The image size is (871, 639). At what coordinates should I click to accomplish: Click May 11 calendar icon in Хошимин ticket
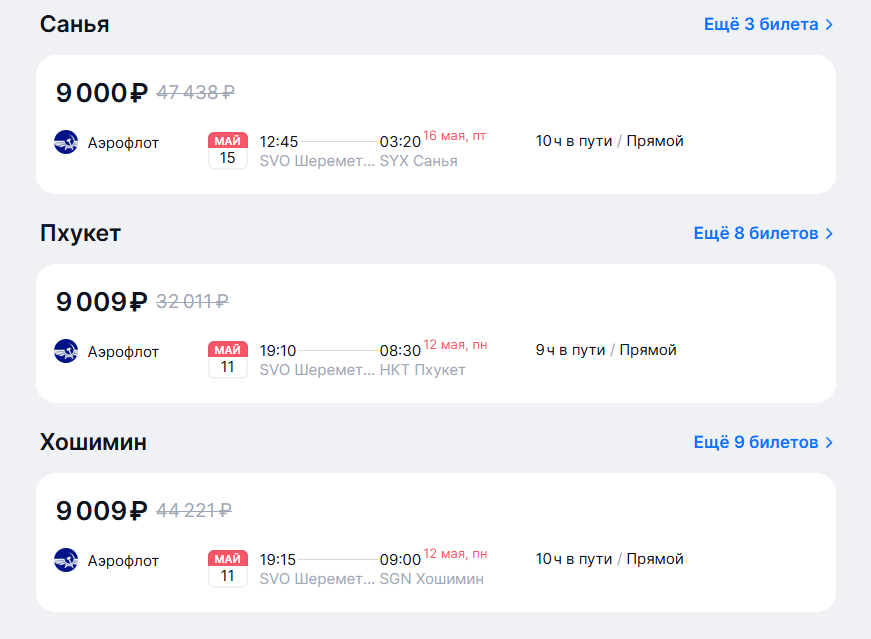click(228, 568)
